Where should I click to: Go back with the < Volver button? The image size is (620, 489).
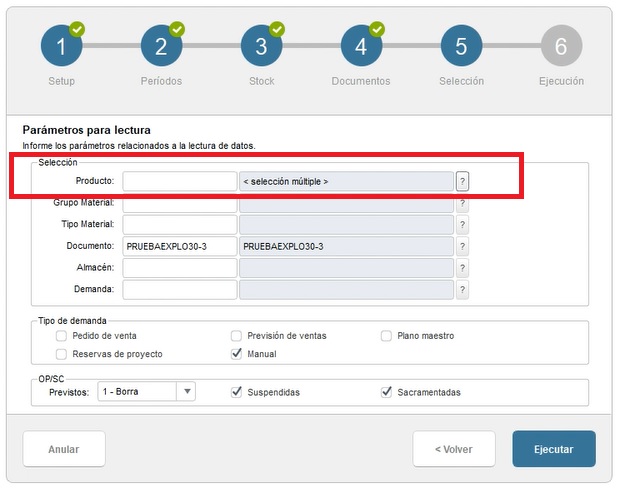pos(454,449)
